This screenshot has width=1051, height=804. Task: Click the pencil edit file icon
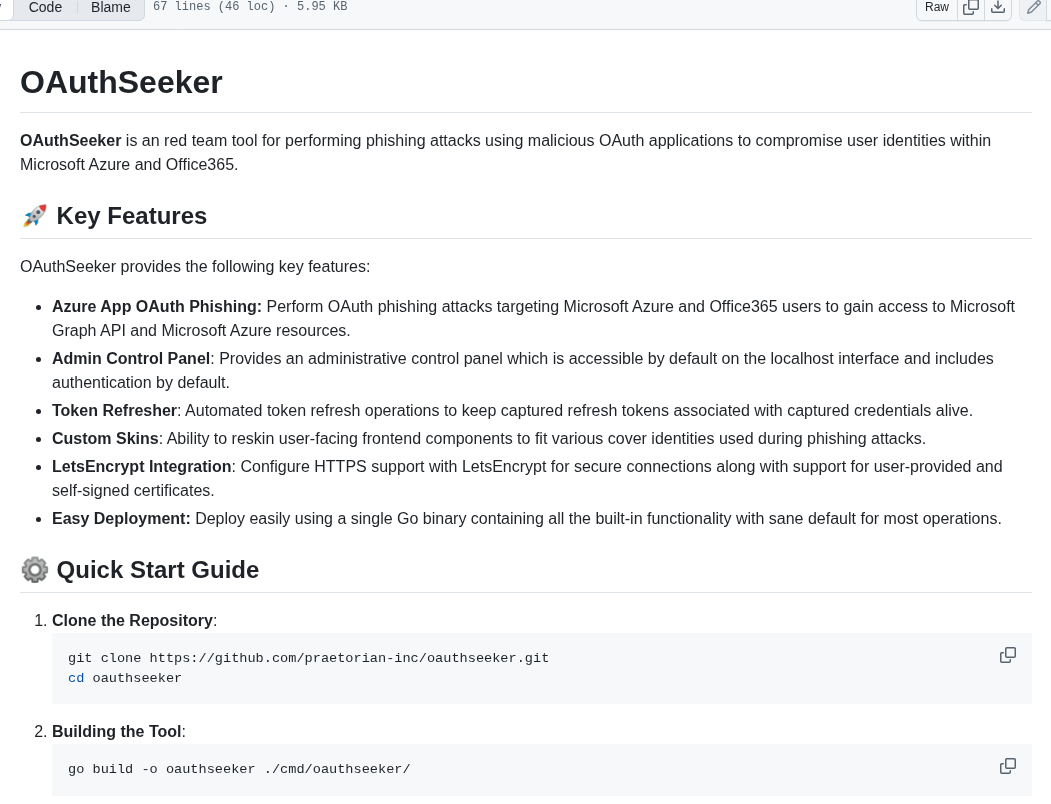coord(1034,7)
